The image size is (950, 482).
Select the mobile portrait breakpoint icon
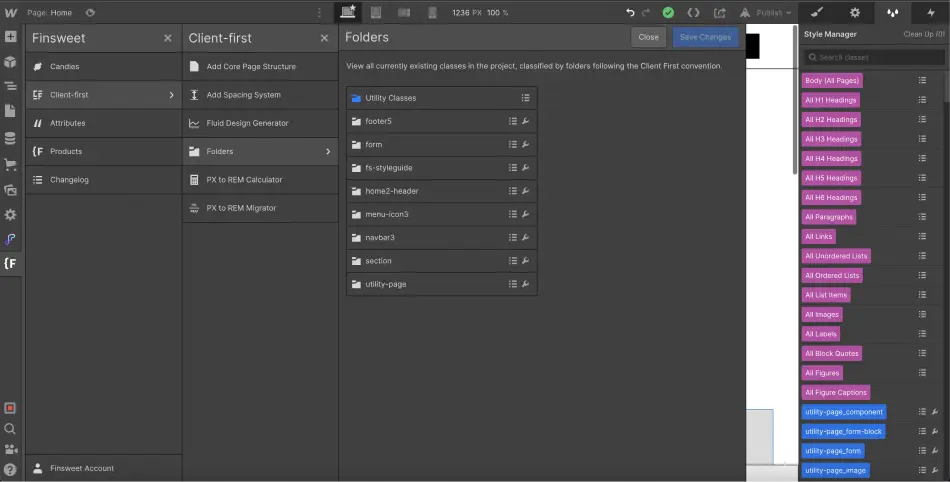pyautogui.click(x=432, y=12)
